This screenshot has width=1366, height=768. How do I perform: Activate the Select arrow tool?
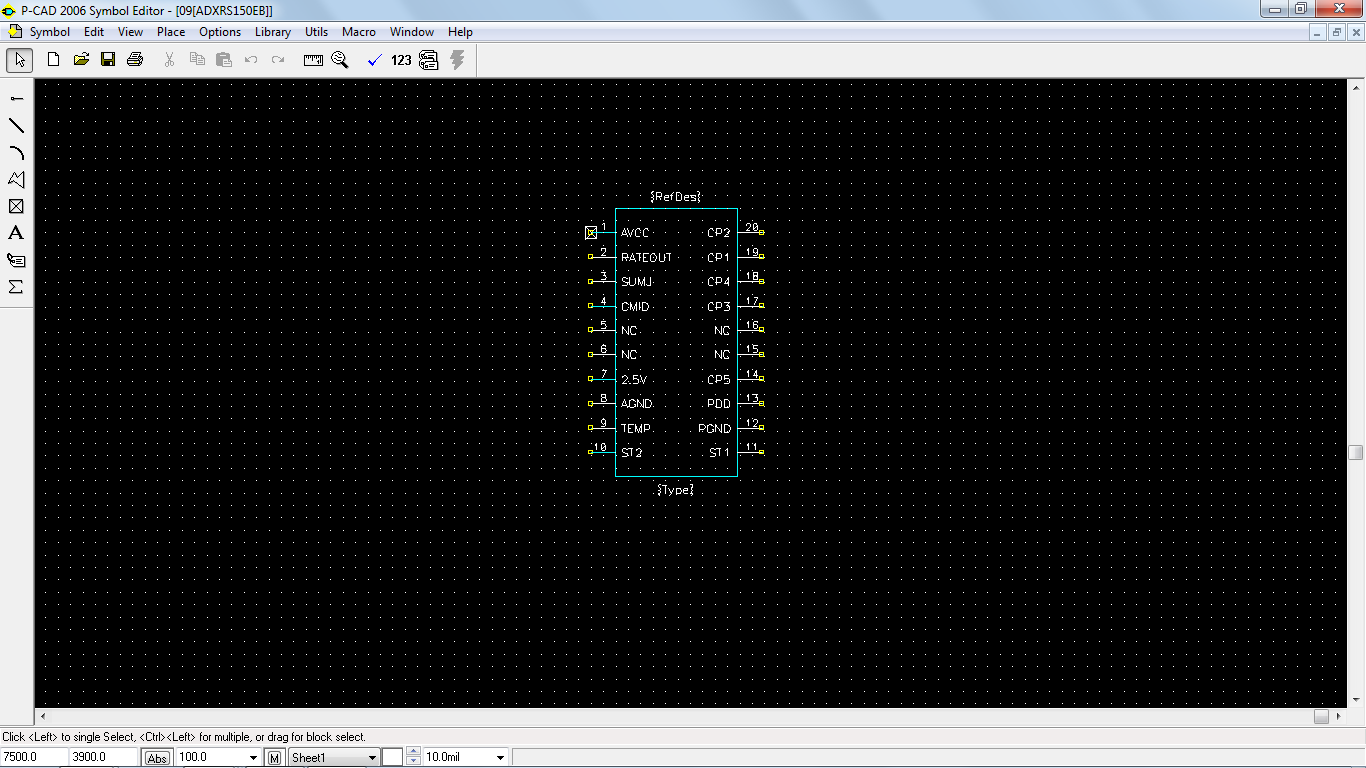pos(19,60)
